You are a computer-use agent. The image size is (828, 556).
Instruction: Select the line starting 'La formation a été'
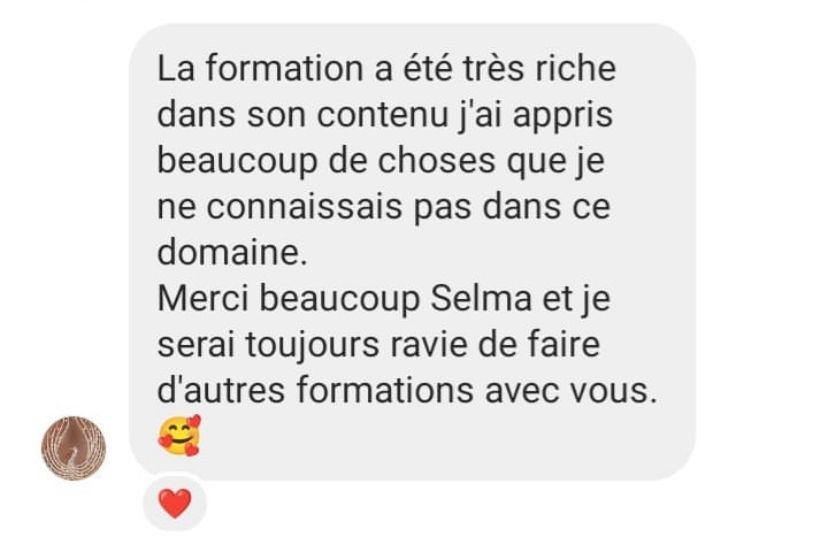click(x=387, y=69)
